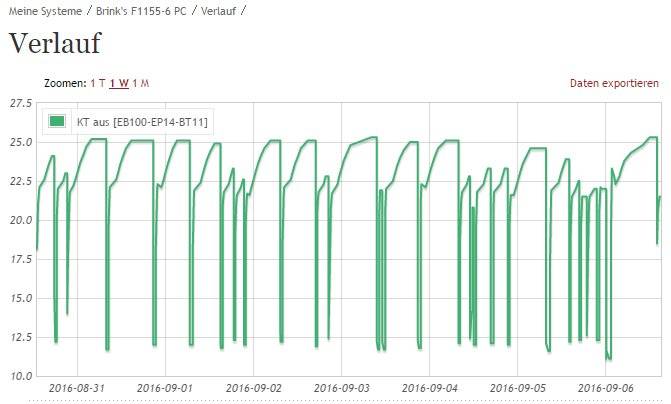Zoom chart to 1 M range
The width and height of the screenshot is (671, 404).
(x=140, y=83)
